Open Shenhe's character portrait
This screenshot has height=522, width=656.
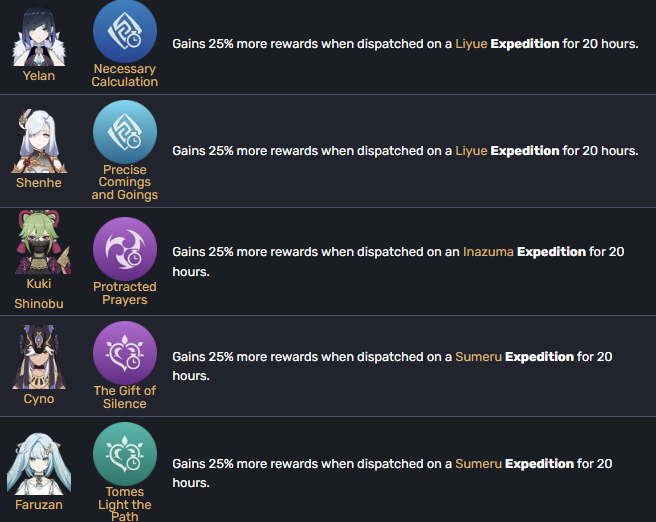coord(39,141)
